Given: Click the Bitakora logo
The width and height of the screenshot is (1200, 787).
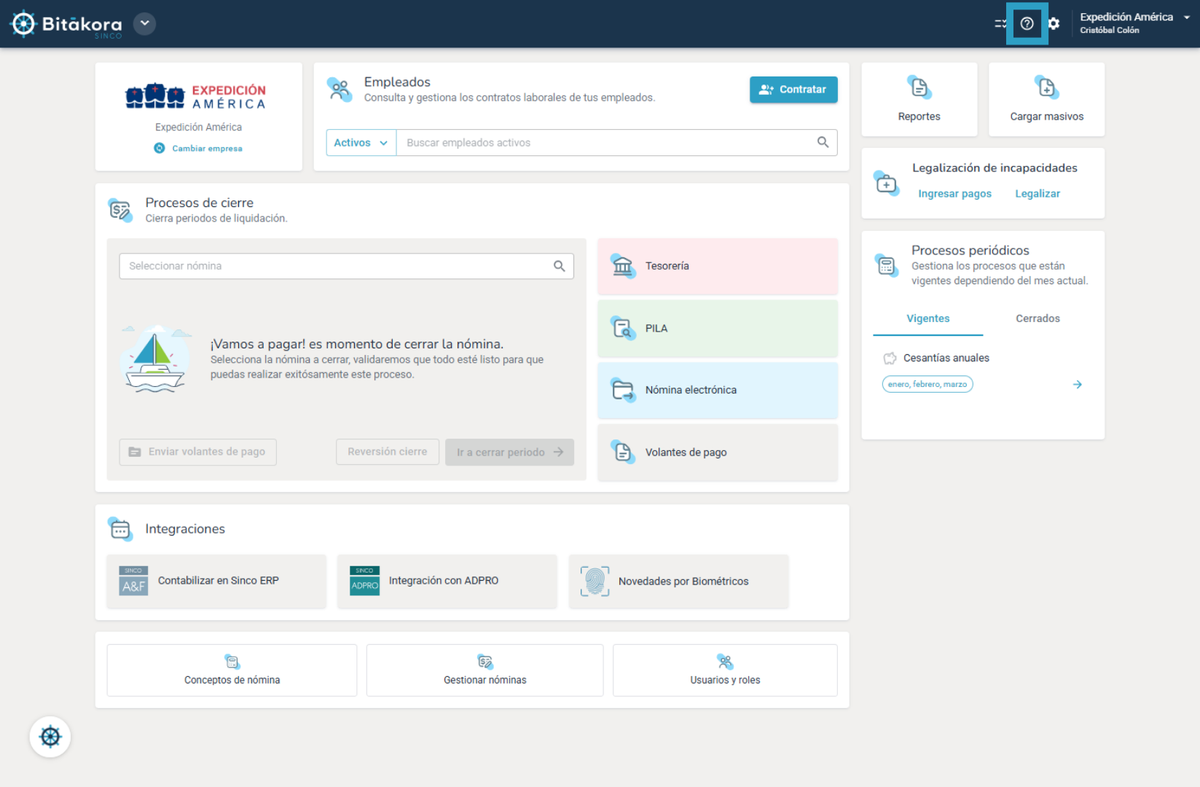Looking at the screenshot, I should click(x=66, y=24).
